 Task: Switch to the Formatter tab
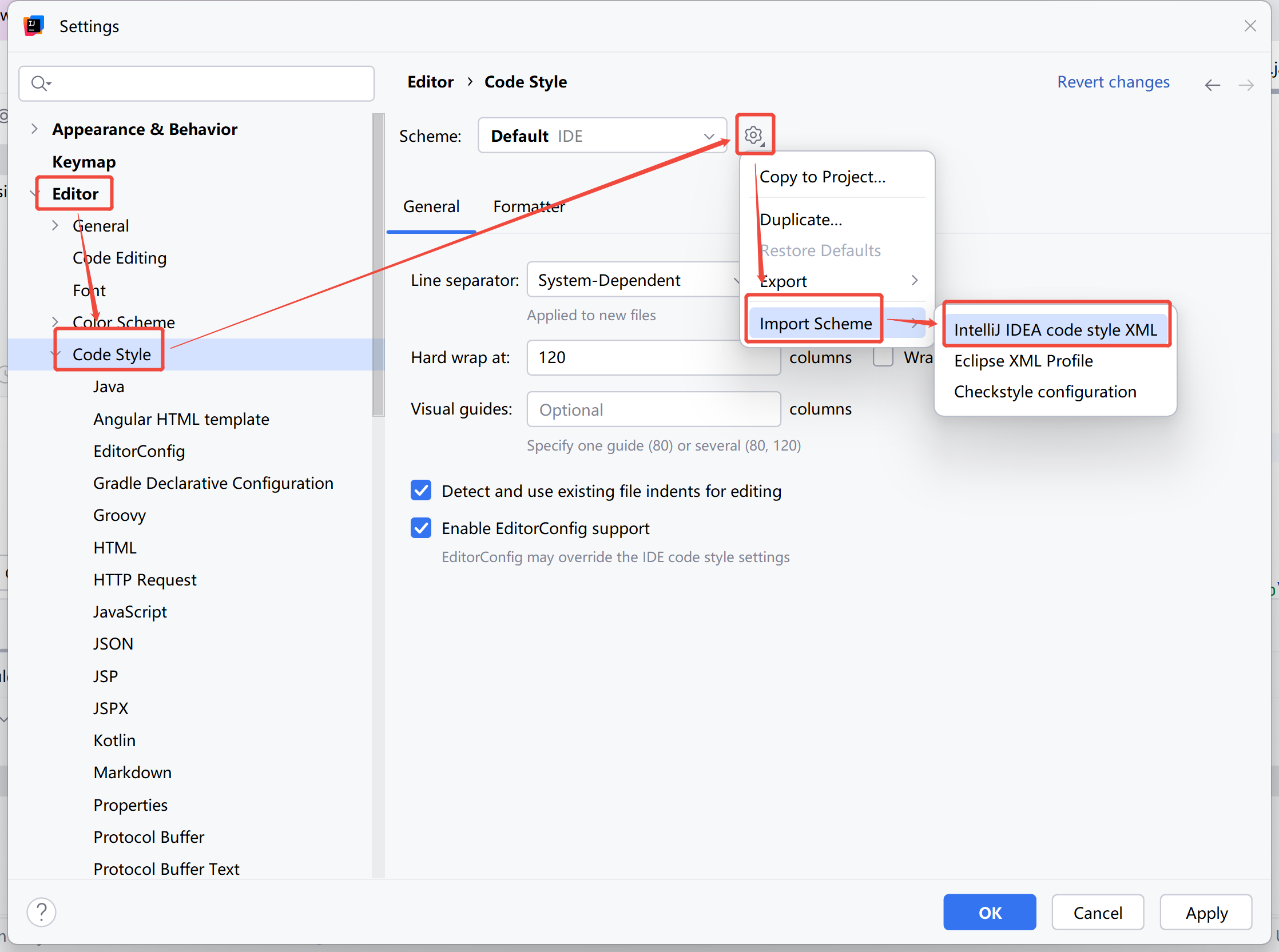click(529, 206)
